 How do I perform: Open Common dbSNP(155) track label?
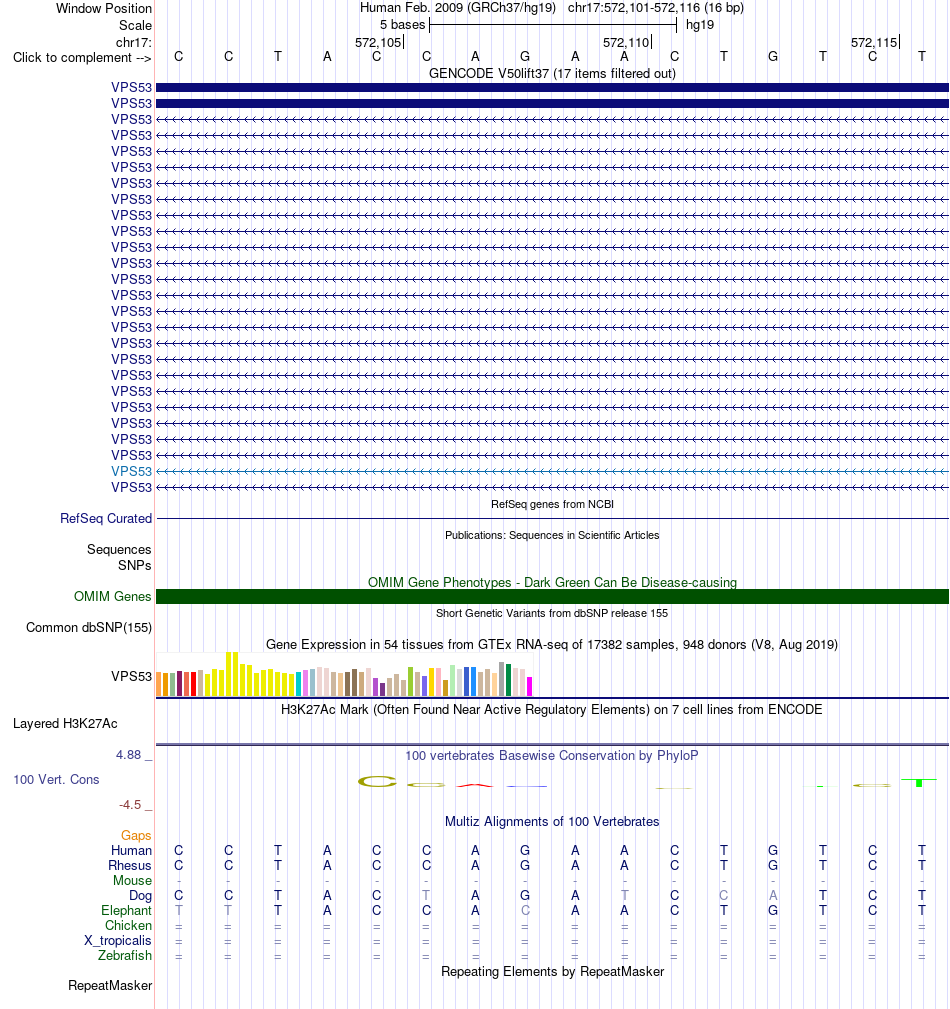click(x=89, y=627)
